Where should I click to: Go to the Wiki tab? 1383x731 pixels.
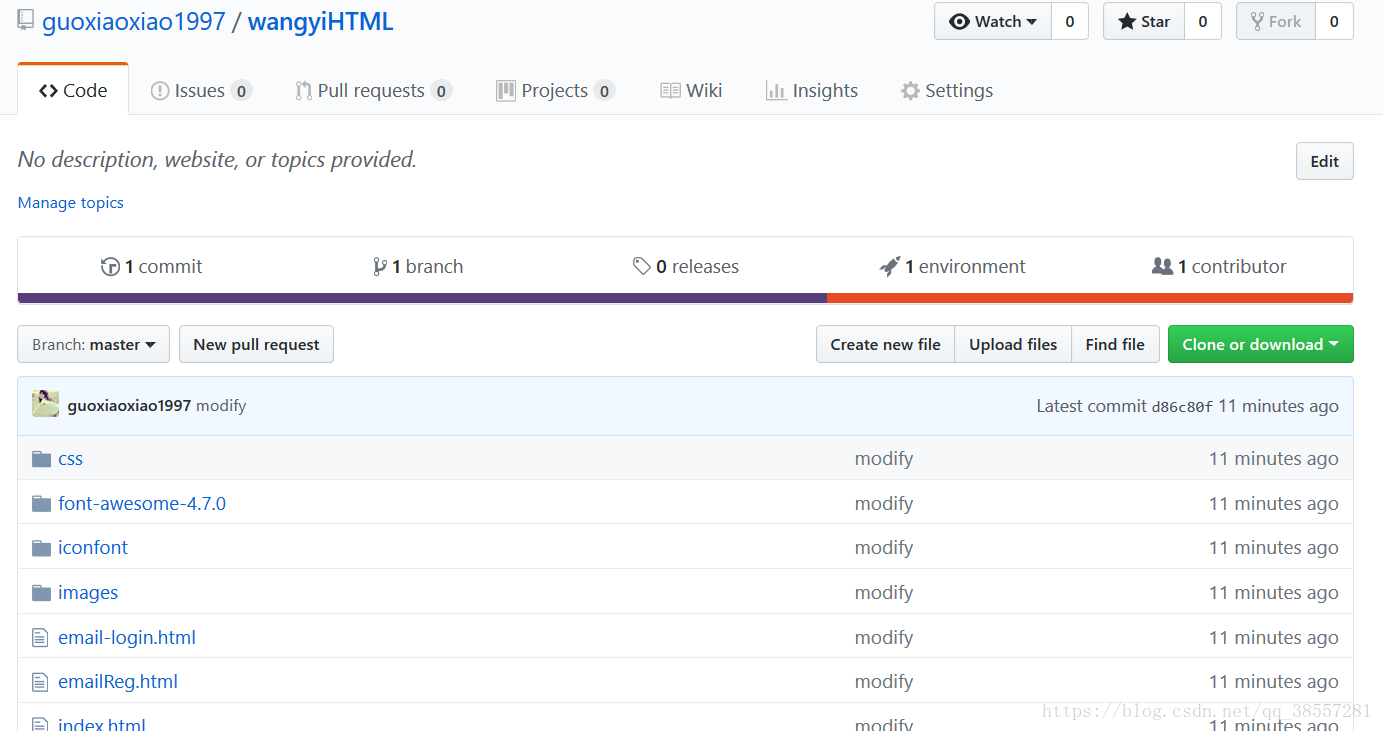[x=691, y=90]
